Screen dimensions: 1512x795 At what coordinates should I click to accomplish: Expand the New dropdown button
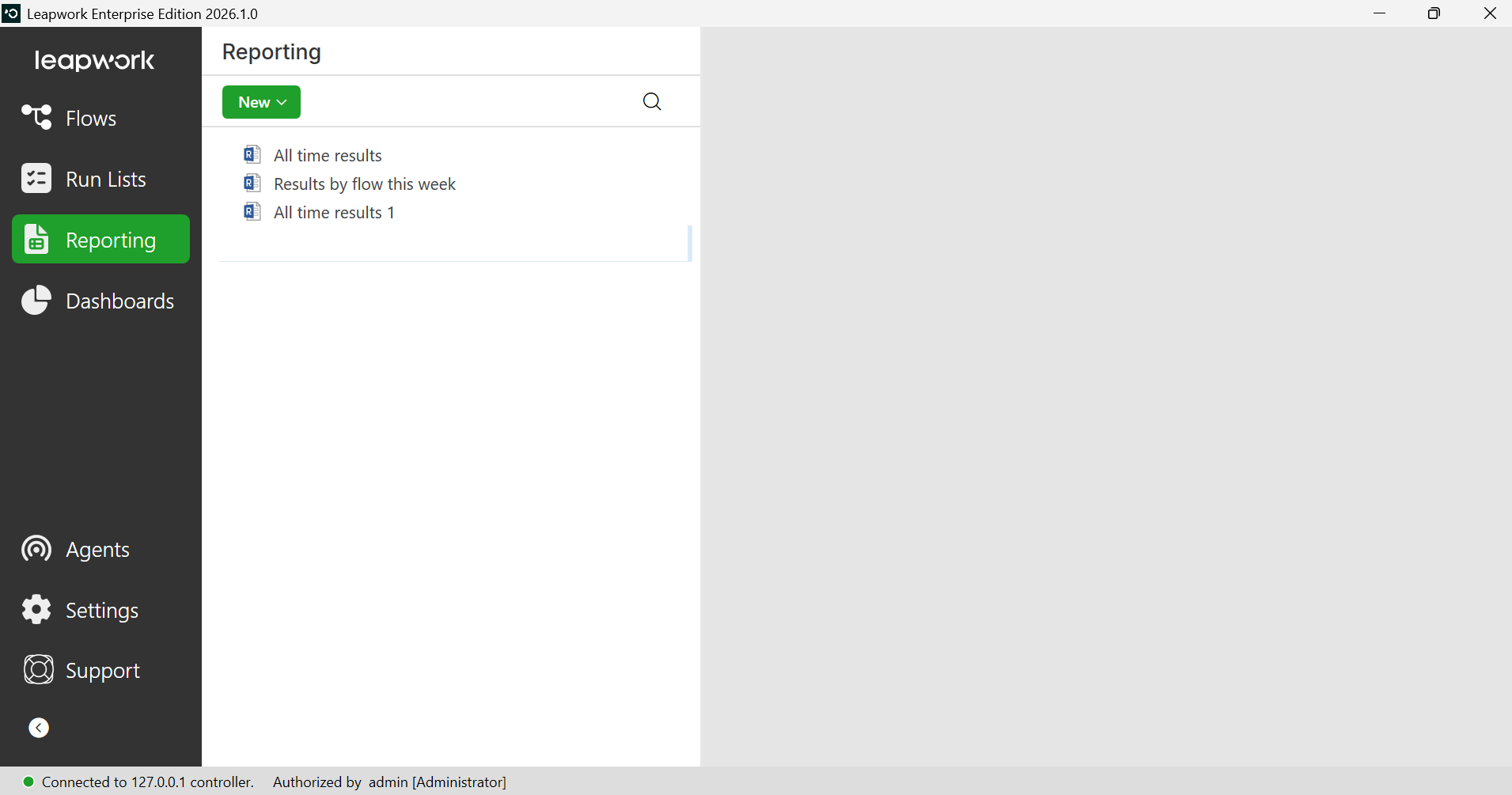pos(261,102)
